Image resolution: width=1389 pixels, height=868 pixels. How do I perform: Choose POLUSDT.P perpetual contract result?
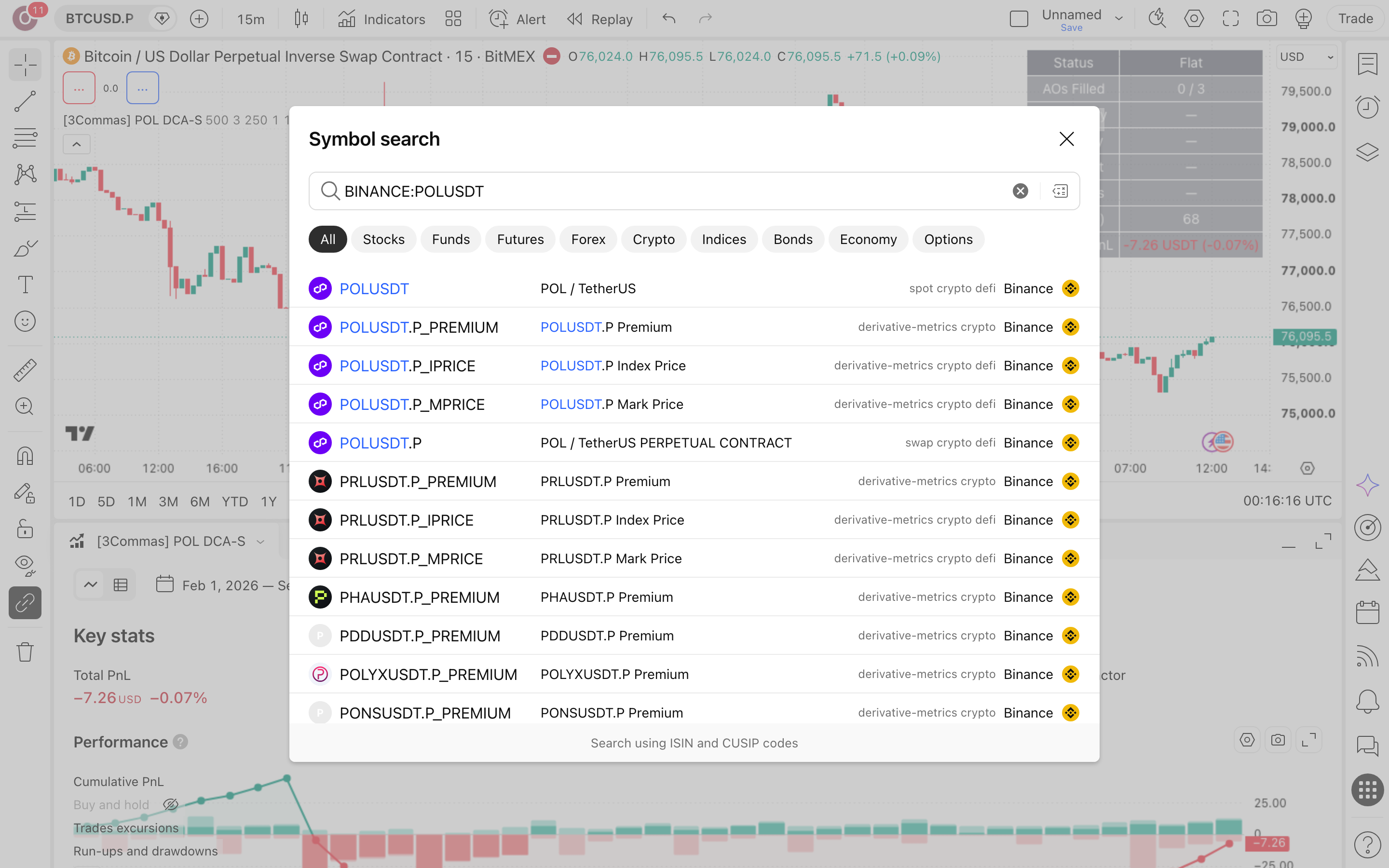pyautogui.click(x=694, y=443)
